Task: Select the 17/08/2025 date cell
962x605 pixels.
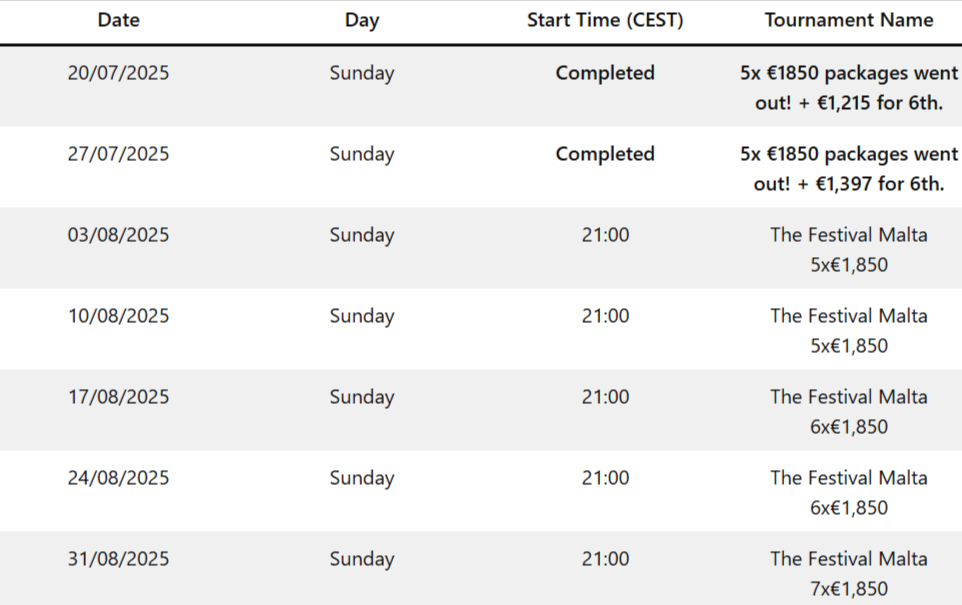Action: (119, 397)
